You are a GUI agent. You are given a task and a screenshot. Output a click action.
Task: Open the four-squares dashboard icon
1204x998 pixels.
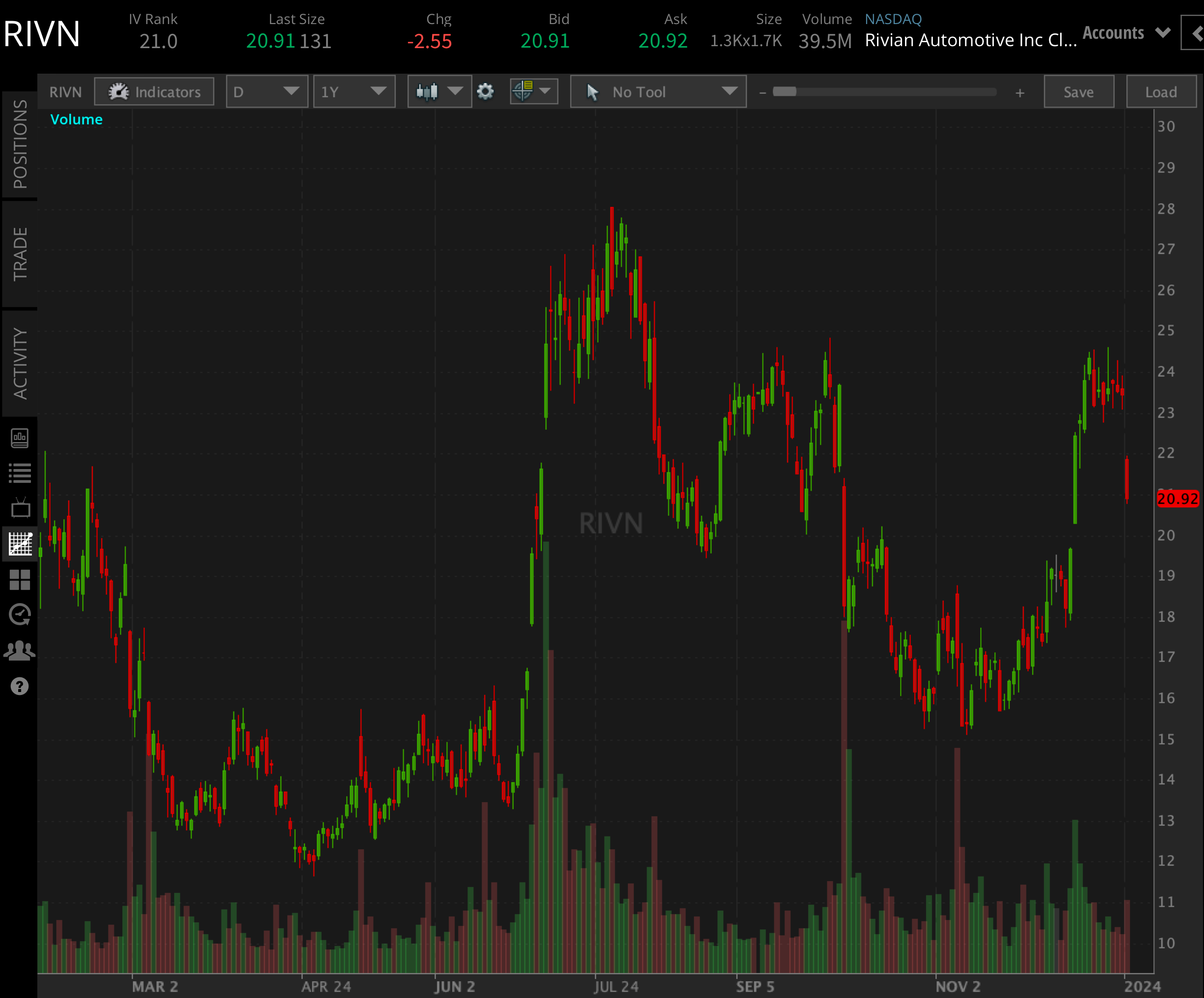click(20, 579)
